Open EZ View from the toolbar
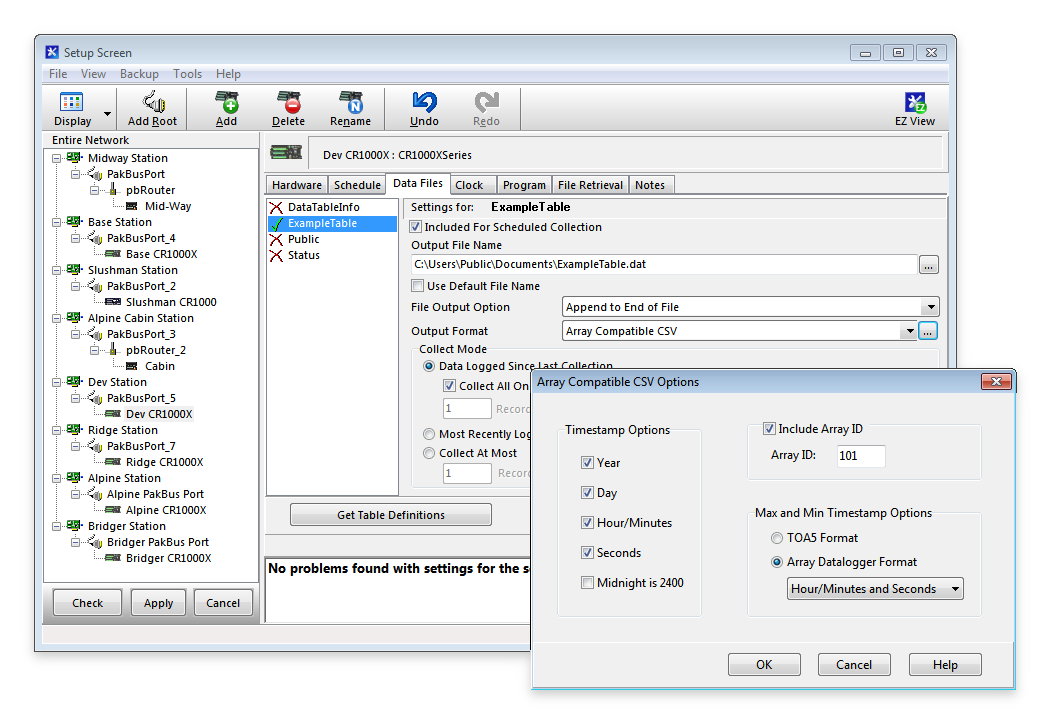The height and width of the screenshot is (724, 1050). tap(914, 103)
